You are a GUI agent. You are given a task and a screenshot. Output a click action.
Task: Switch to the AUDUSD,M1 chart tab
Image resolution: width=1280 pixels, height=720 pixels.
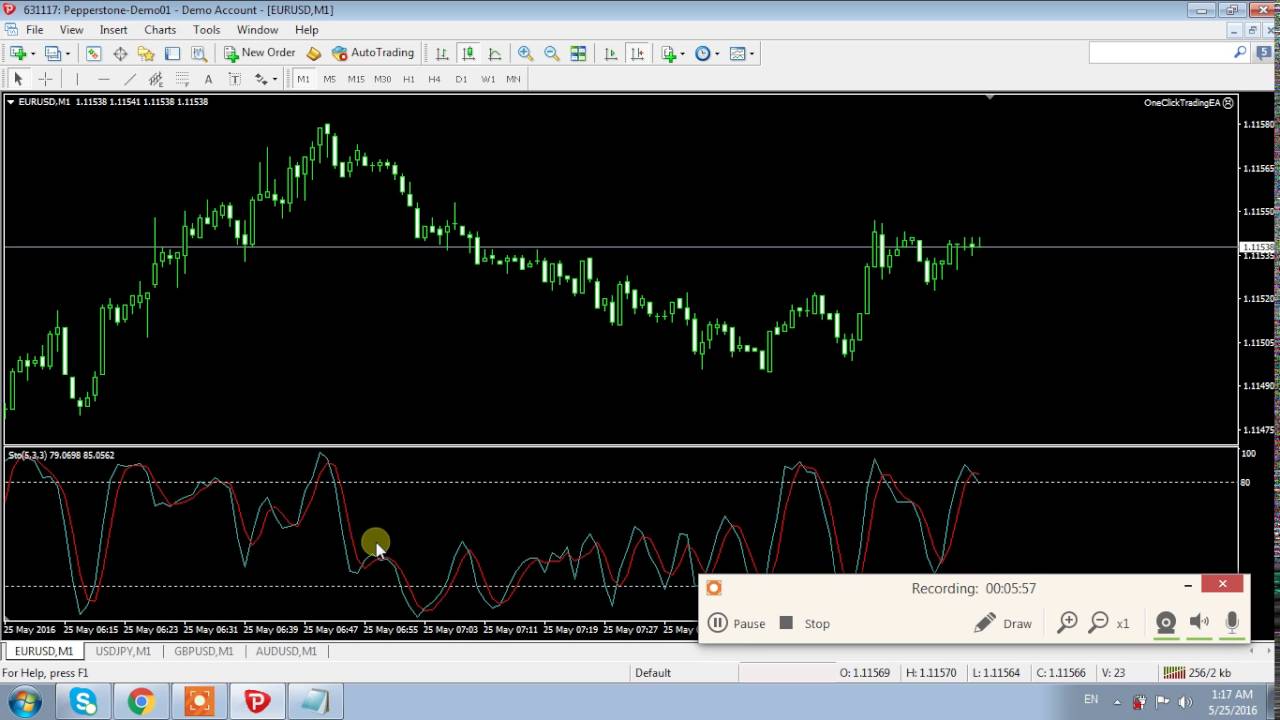pos(286,651)
